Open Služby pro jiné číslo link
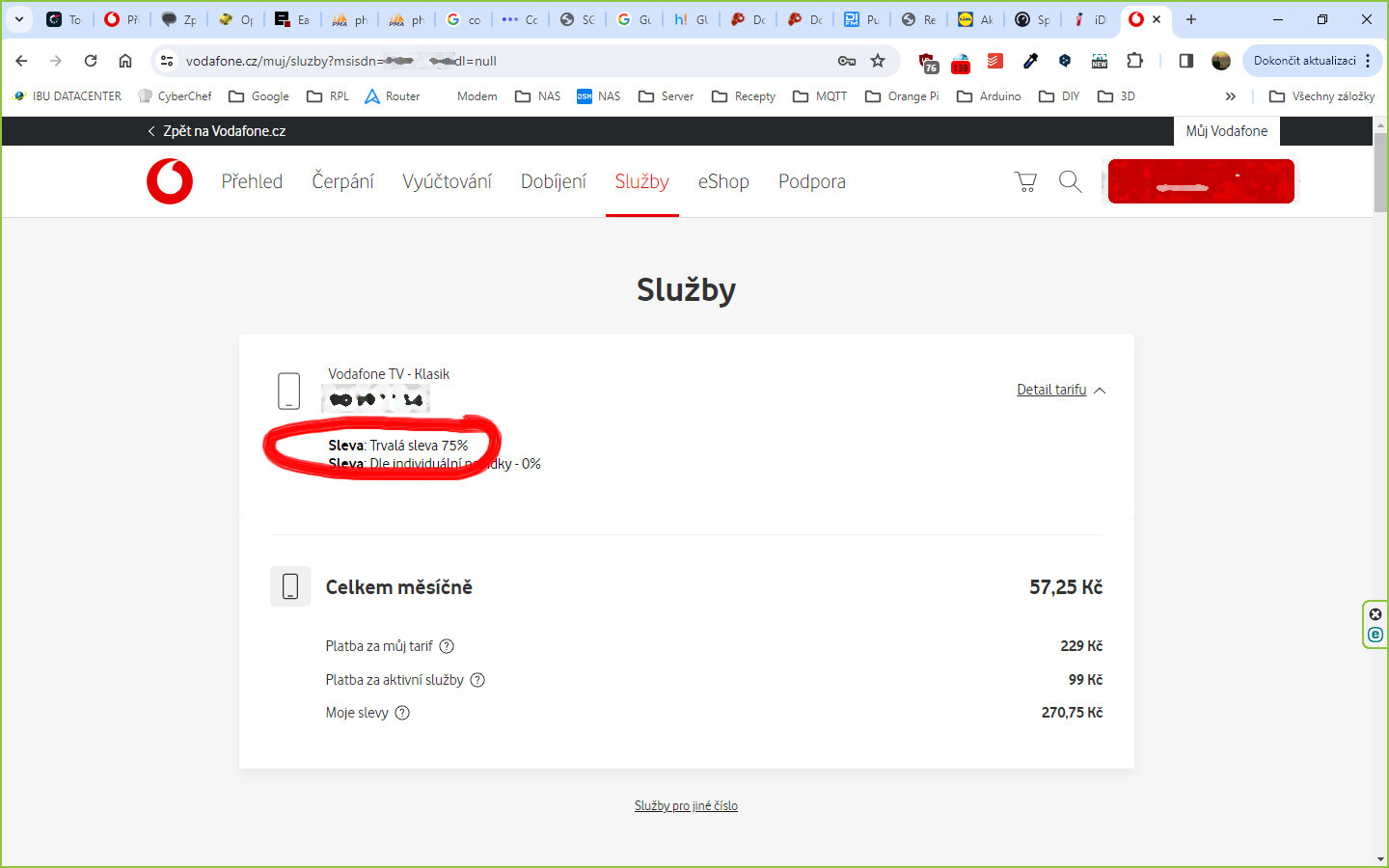This screenshot has height=868, width=1389. coord(686,806)
